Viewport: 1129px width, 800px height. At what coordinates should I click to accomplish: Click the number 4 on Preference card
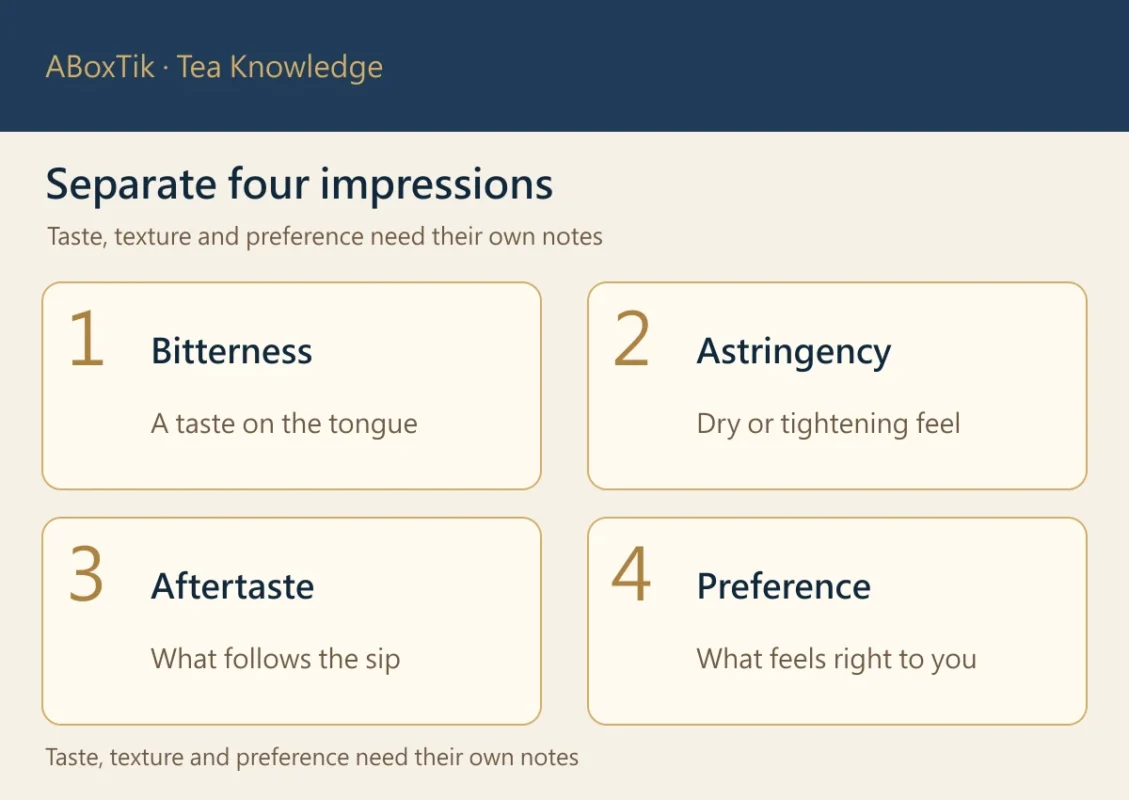[631, 574]
